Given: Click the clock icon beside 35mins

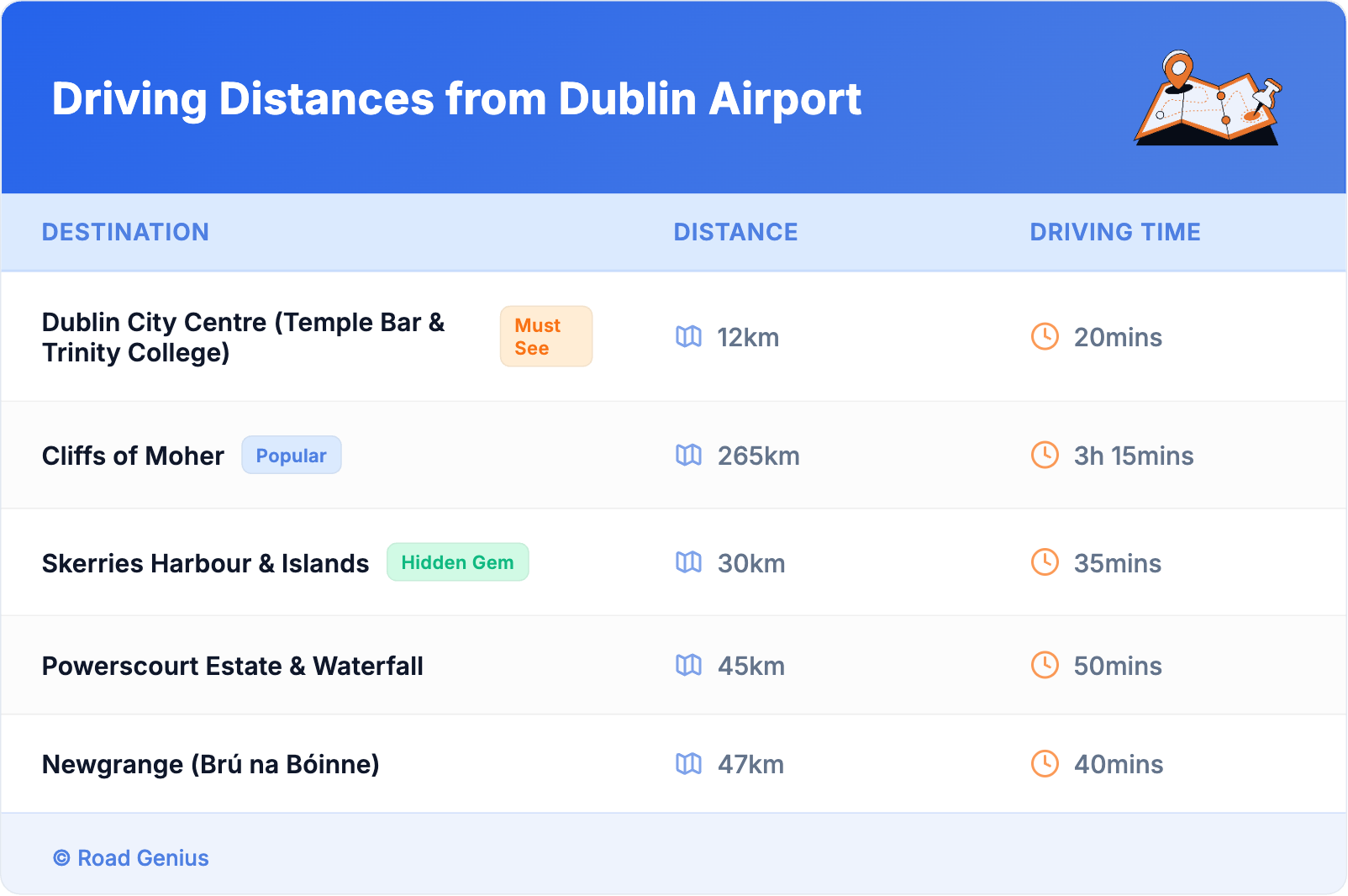Looking at the screenshot, I should [x=1045, y=562].
